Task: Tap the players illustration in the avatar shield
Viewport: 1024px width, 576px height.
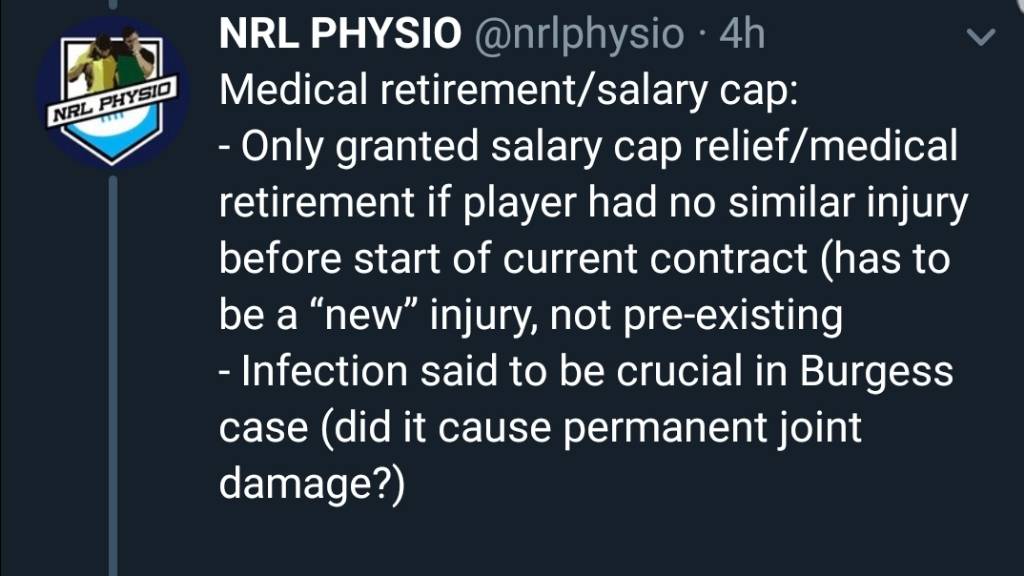Action: click(x=112, y=60)
